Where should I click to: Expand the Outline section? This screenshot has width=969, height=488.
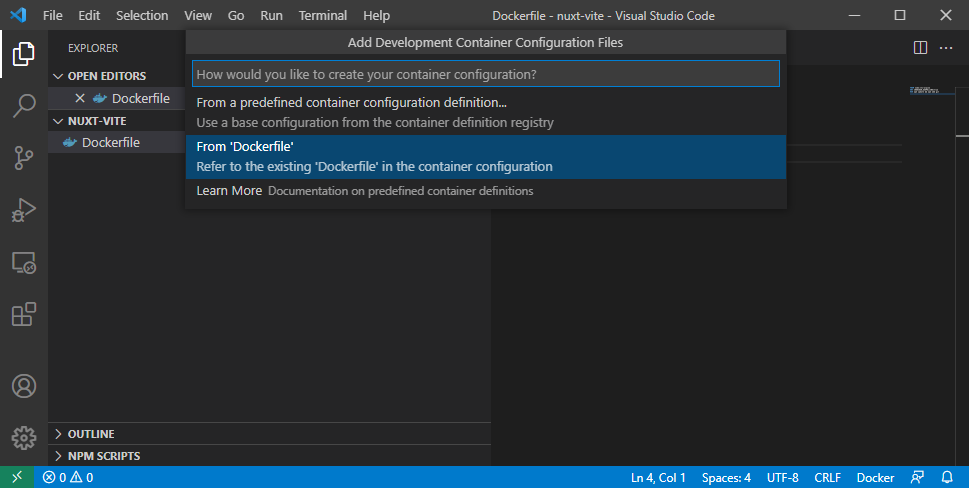(x=269, y=434)
